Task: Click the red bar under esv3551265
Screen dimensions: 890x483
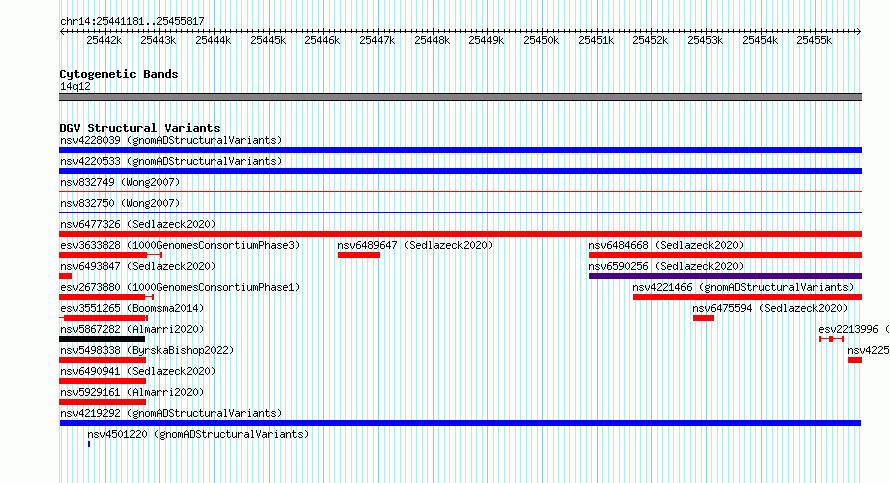Action: pos(104,318)
